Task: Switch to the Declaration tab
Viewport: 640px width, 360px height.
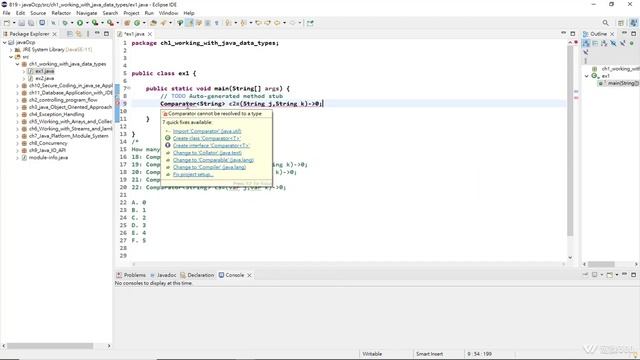Action: coord(197,275)
